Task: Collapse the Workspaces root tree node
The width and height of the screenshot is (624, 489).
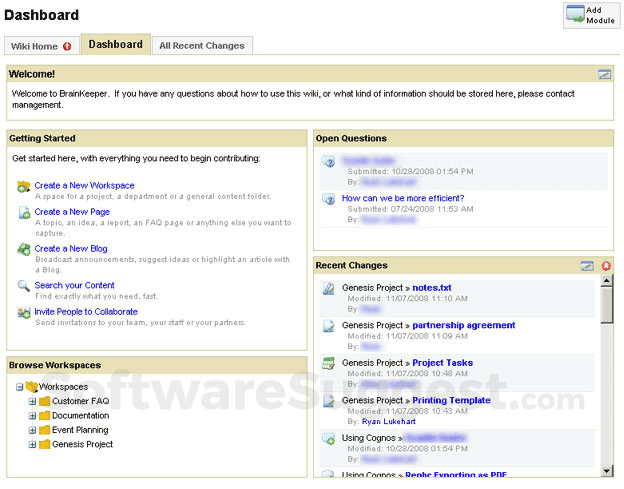Action: [x=19, y=387]
